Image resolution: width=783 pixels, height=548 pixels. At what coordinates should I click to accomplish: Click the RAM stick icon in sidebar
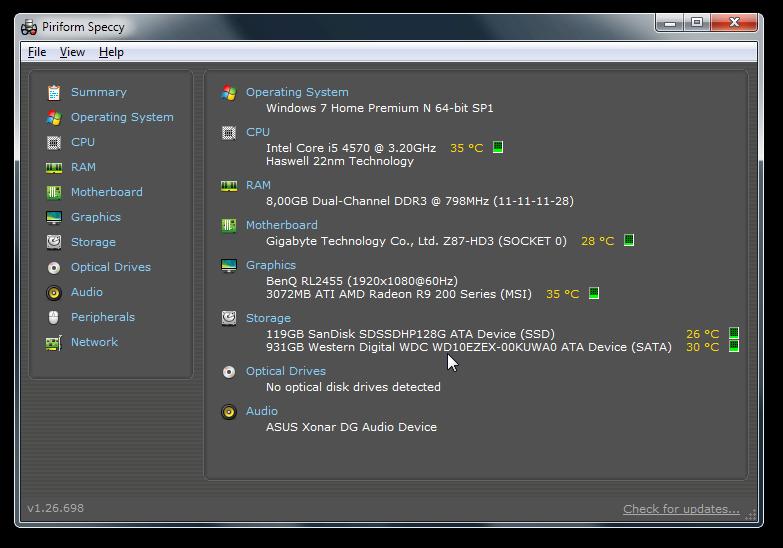(x=54, y=167)
